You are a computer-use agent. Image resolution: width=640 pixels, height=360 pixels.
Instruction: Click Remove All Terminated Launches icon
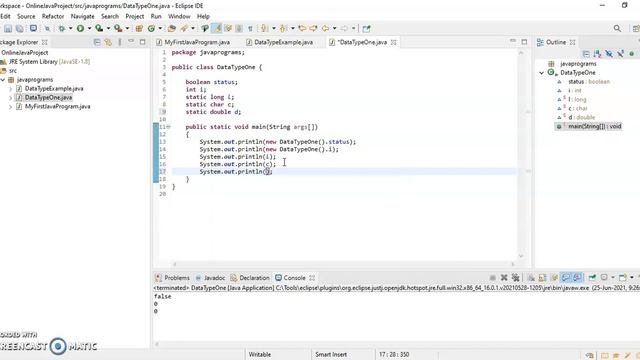tap(516, 278)
